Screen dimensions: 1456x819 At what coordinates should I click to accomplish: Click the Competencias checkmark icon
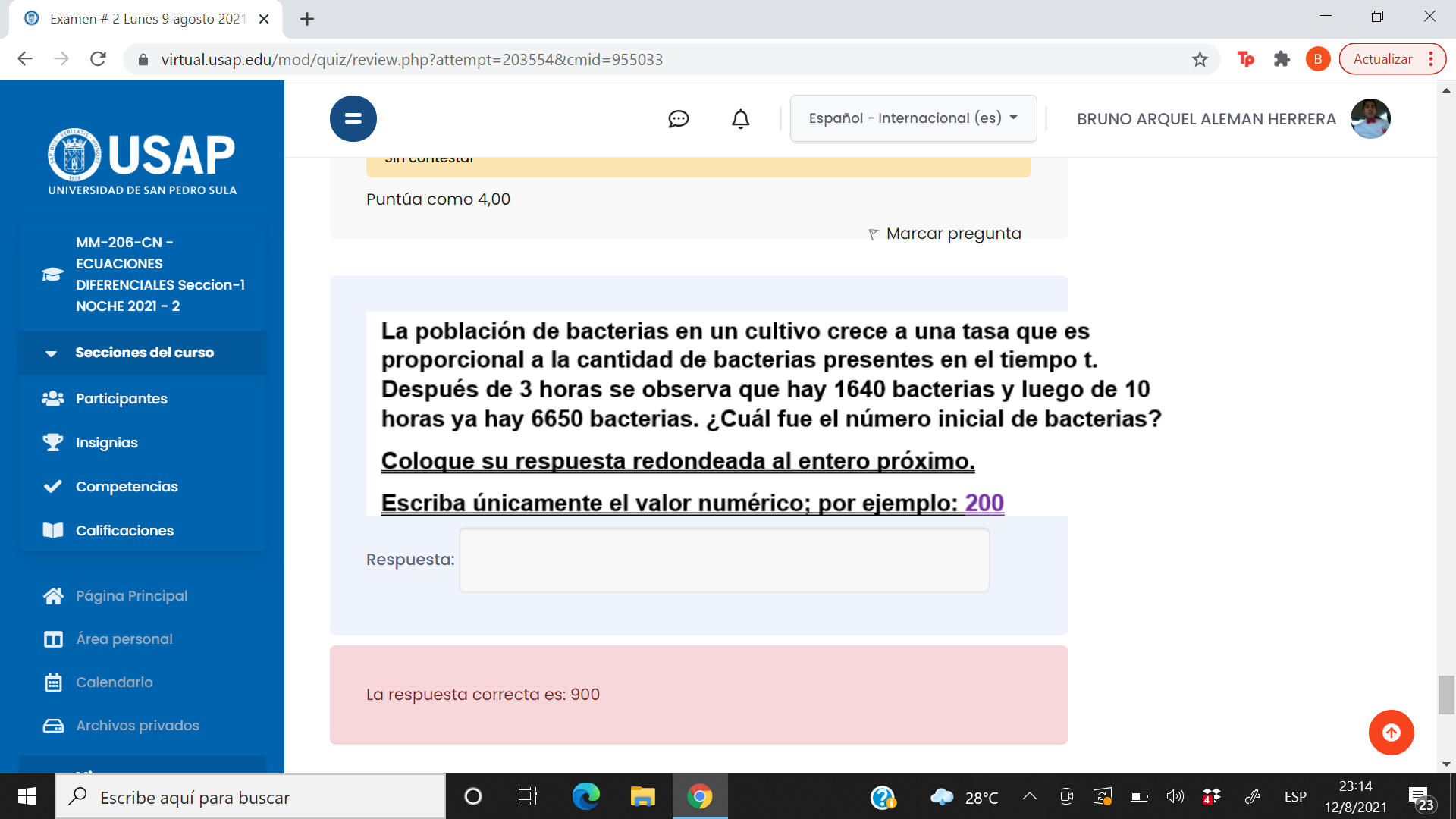(52, 486)
